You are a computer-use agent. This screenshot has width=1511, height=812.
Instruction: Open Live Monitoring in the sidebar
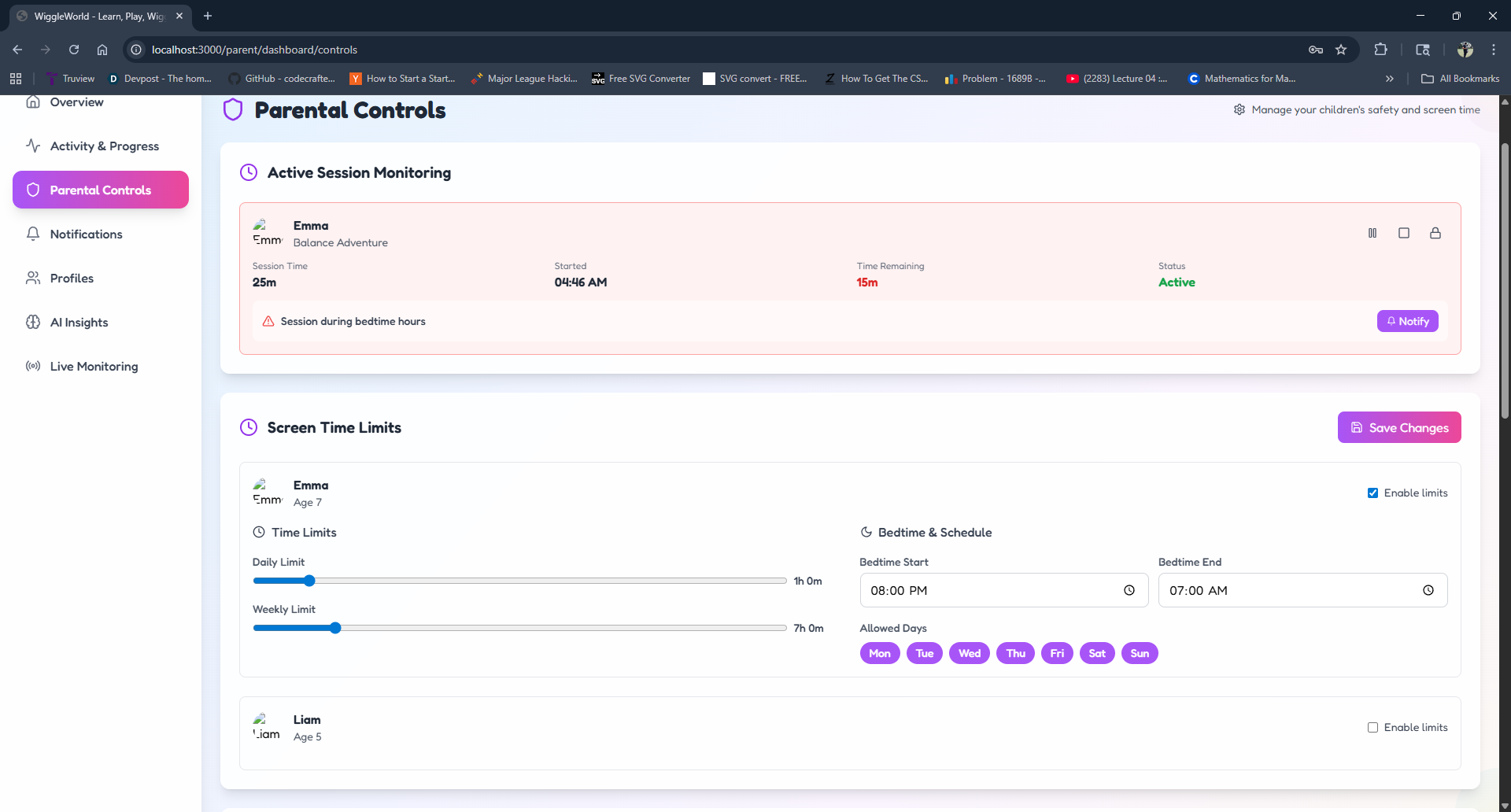(x=101, y=366)
